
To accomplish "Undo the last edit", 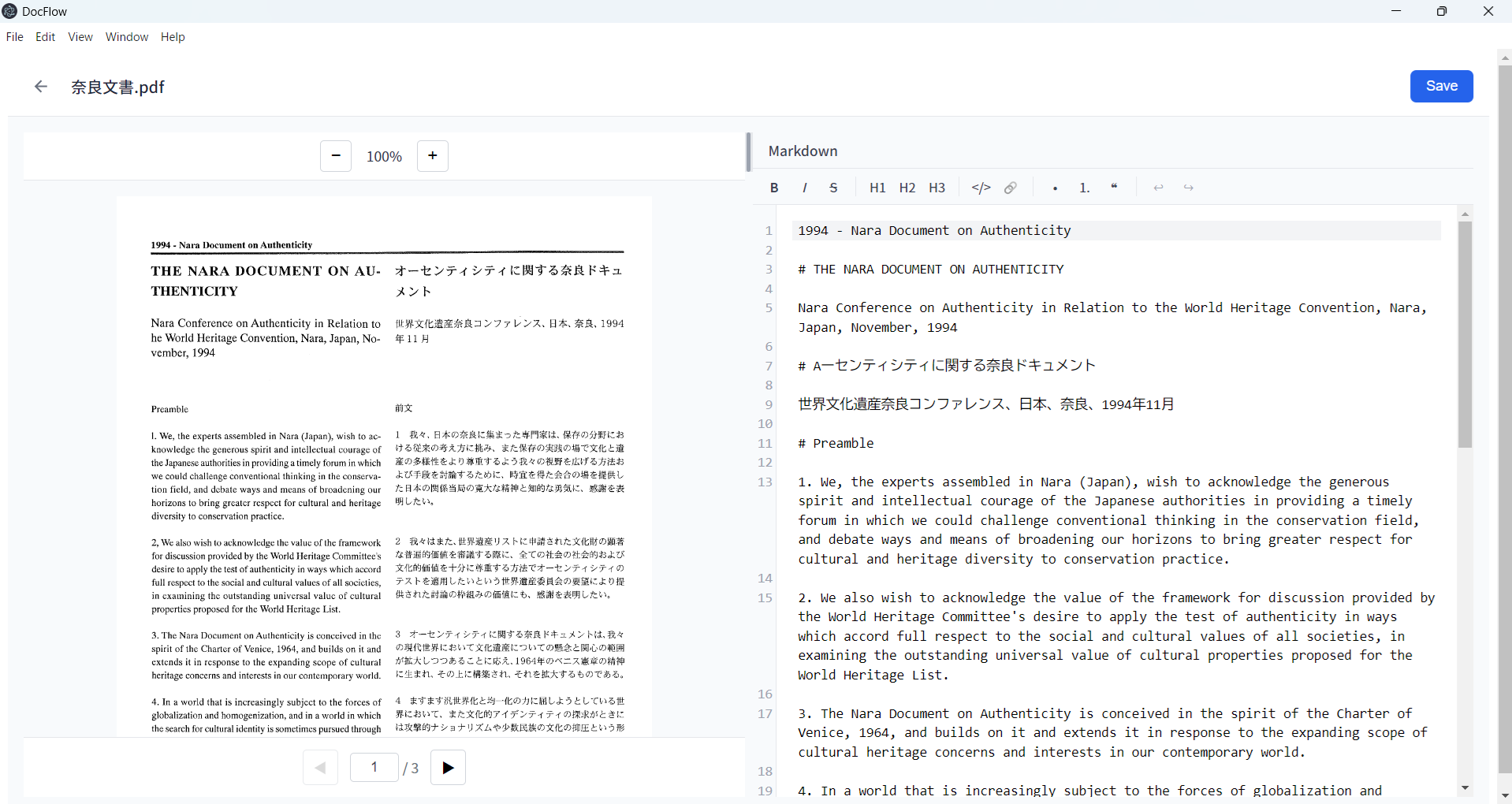I will coord(1158,188).
